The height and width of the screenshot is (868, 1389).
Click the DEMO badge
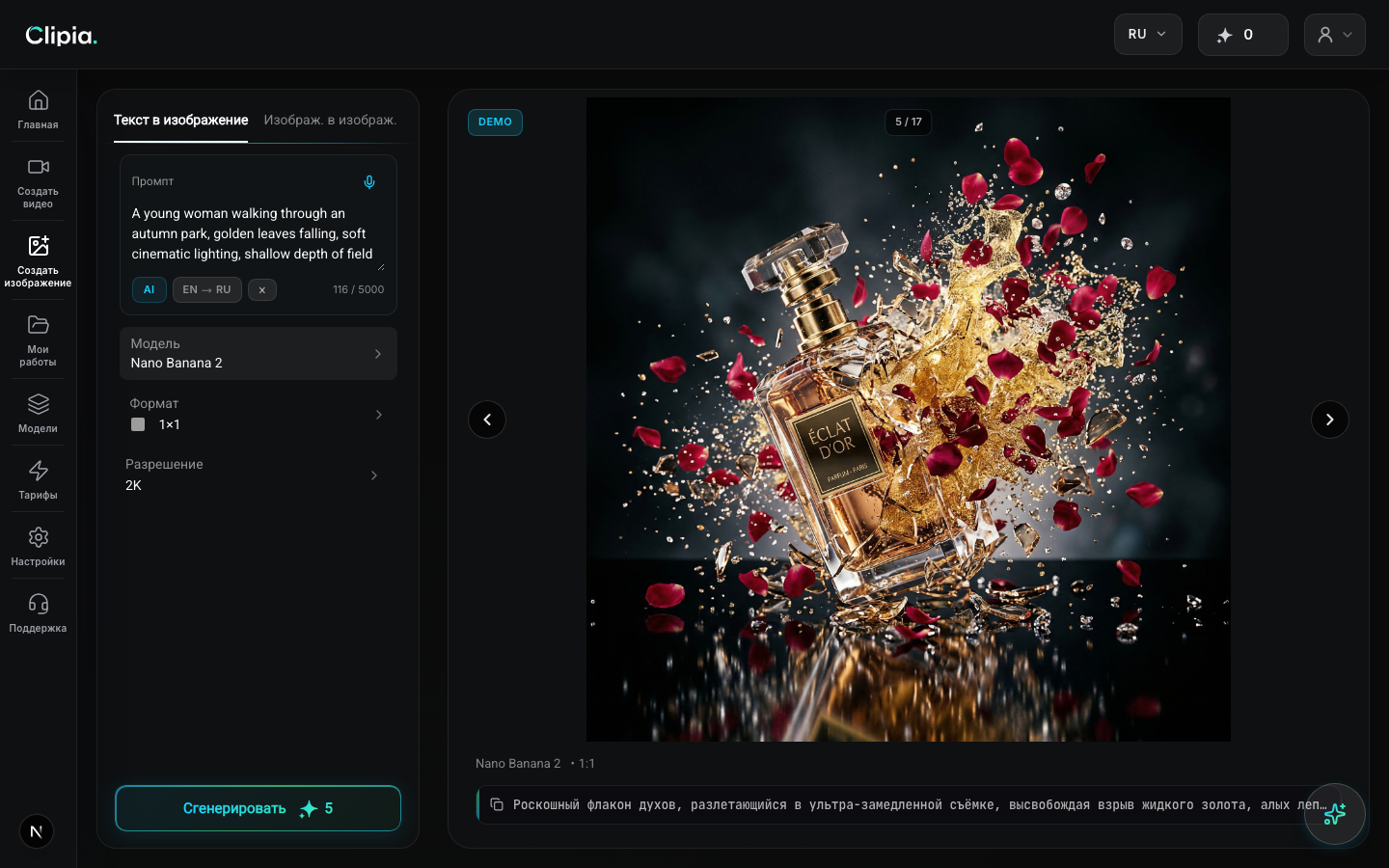click(495, 122)
